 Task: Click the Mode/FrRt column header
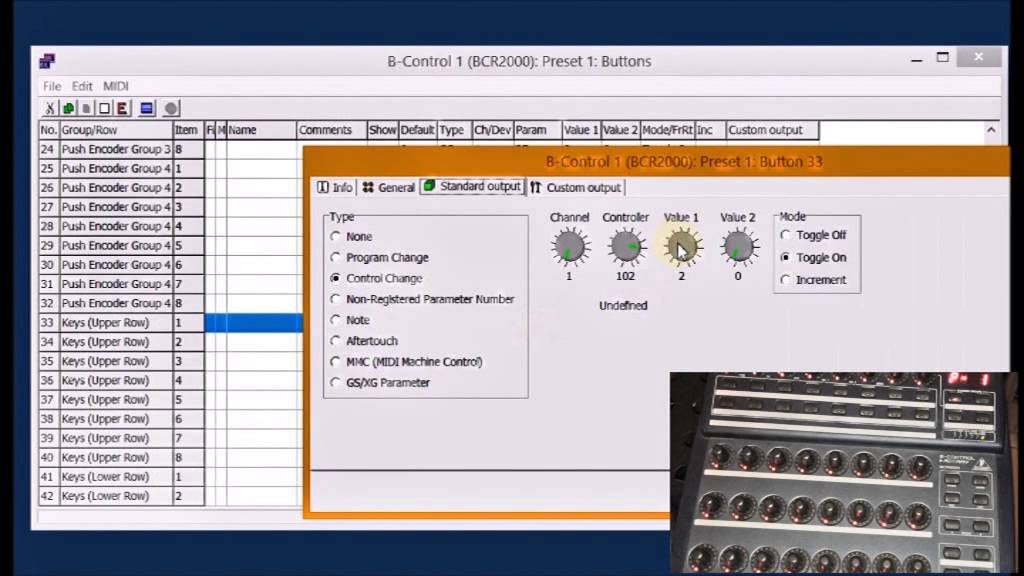[667, 130]
